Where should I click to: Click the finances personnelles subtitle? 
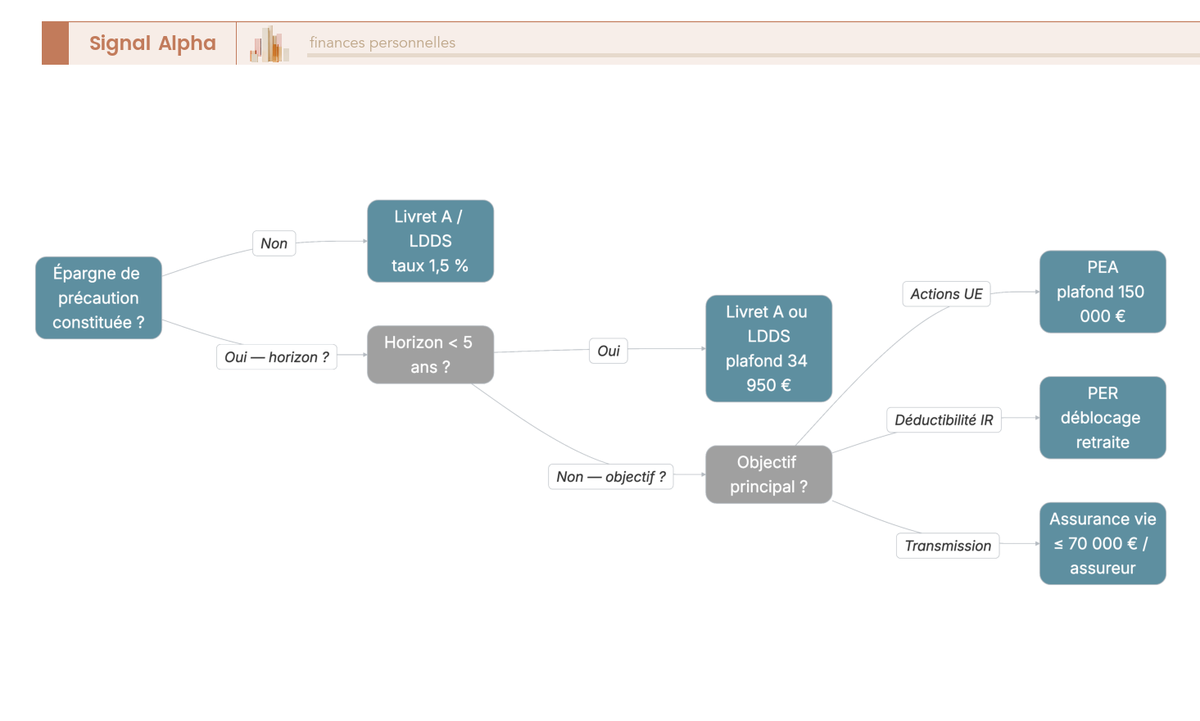(x=382, y=43)
